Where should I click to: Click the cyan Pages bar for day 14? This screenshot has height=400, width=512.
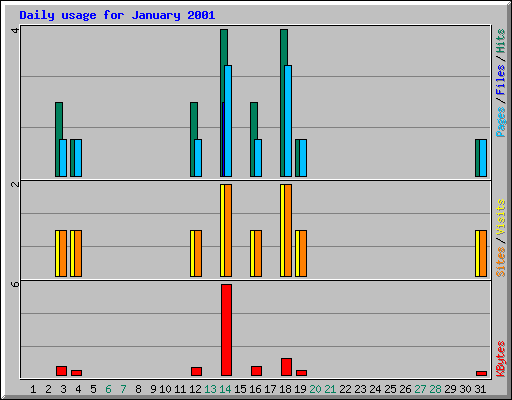[228, 121]
